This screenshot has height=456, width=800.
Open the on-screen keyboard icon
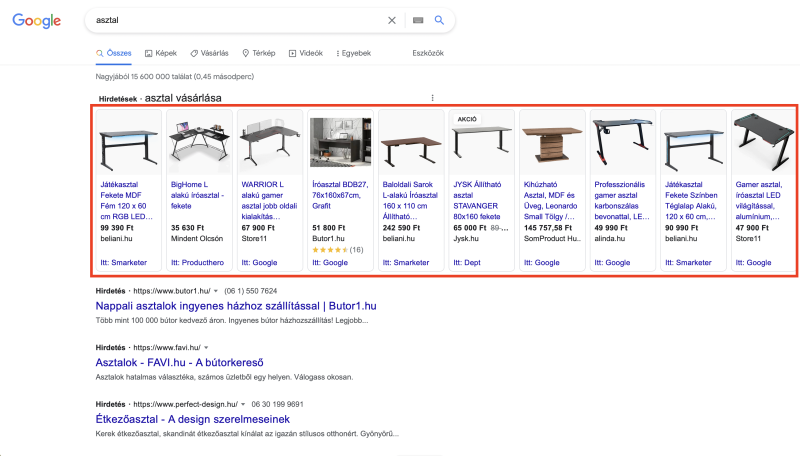[417, 20]
